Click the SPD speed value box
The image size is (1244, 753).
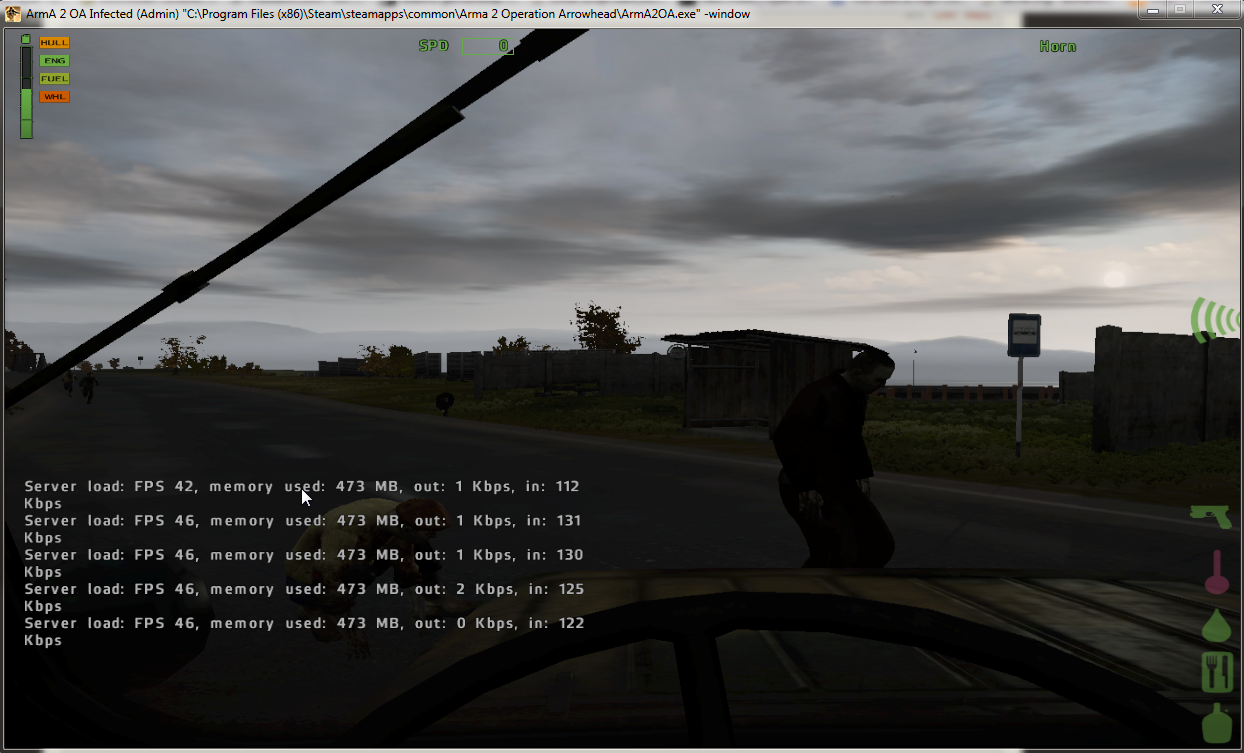487,46
